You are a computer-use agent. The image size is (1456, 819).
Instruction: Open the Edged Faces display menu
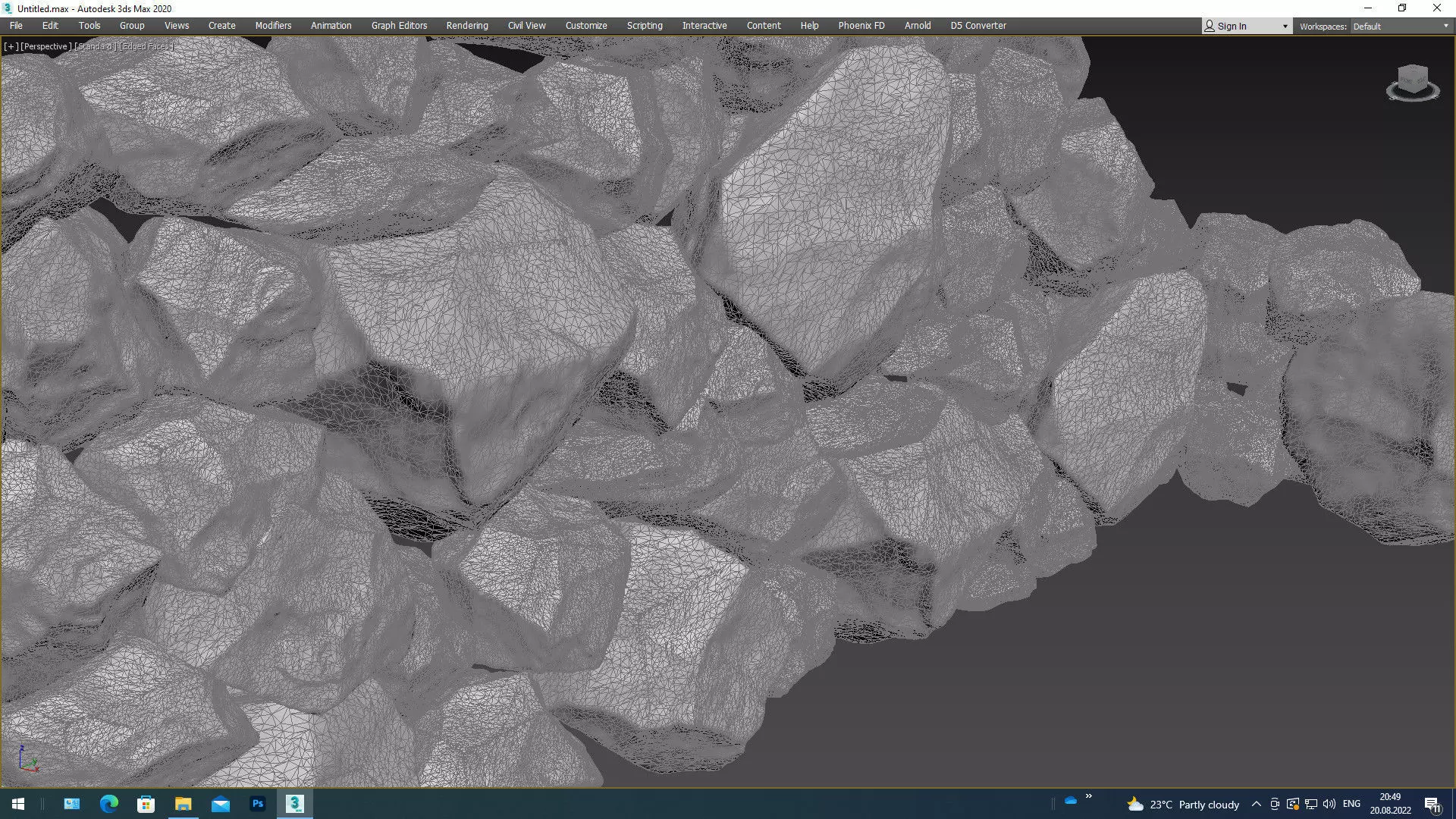146,46
